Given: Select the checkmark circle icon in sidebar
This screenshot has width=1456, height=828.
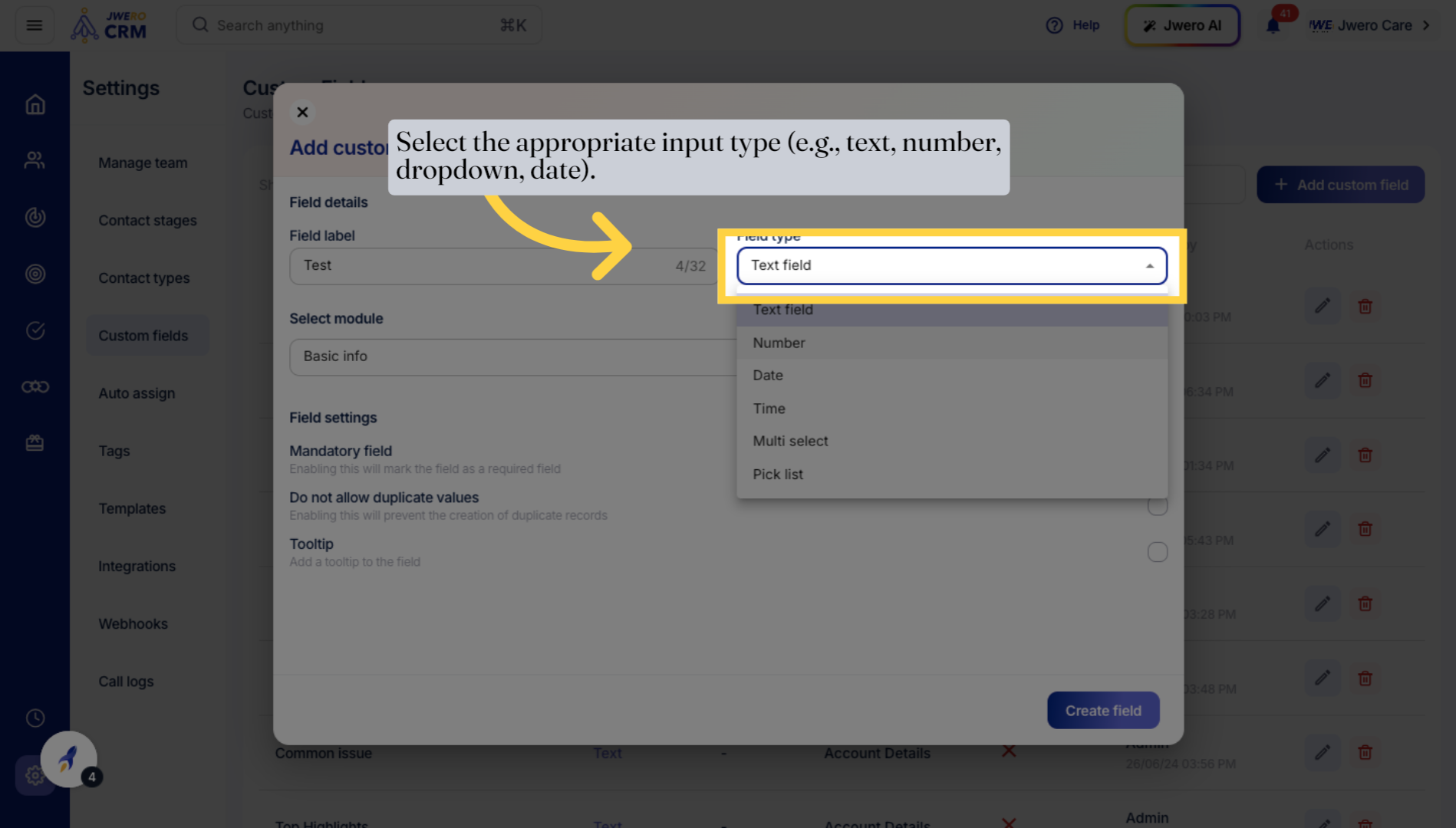Looking at the screenshot, I should pos(35,330).
